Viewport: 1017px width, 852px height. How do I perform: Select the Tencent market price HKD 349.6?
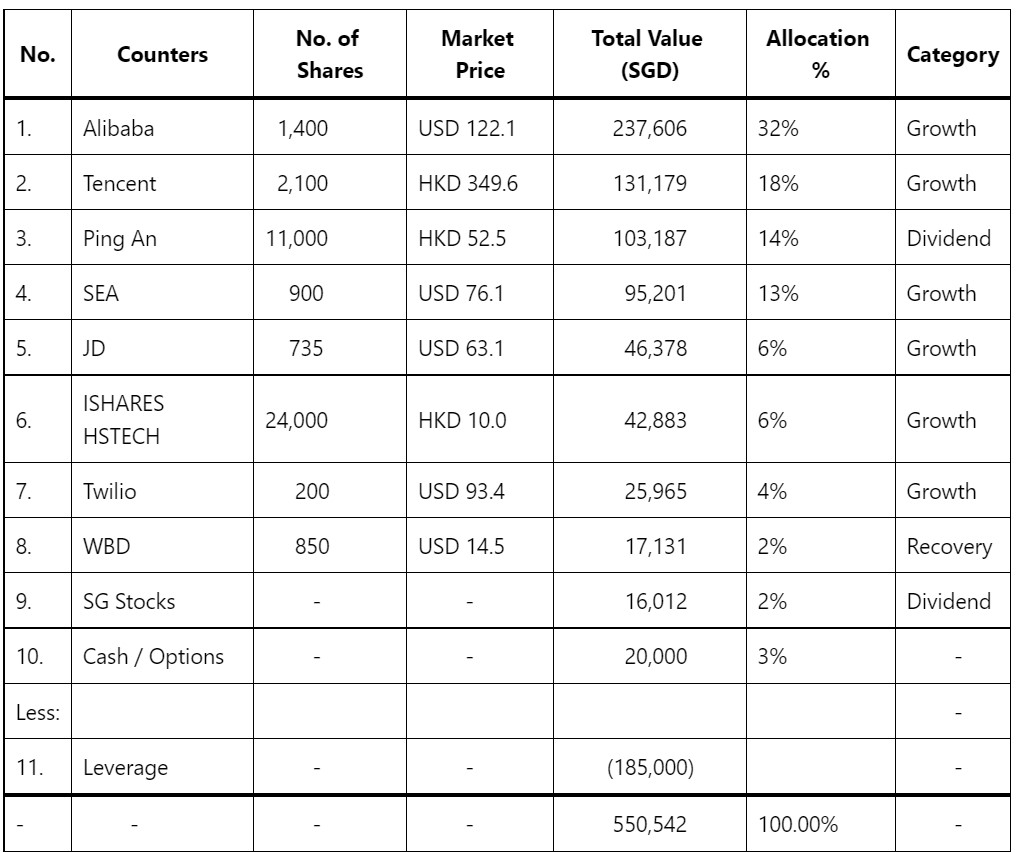[x=468, y=183]
